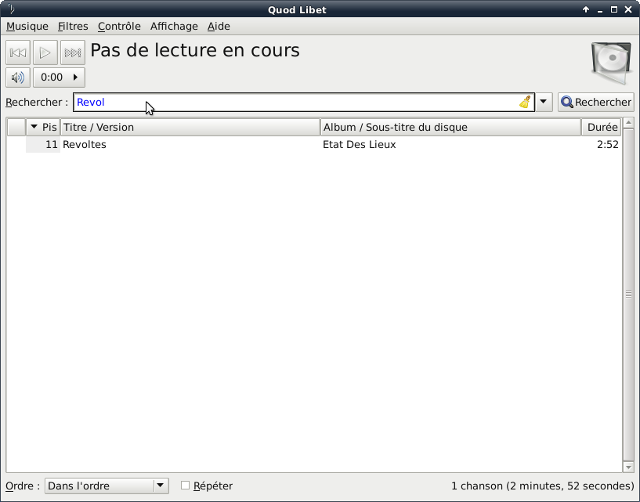Open the Affichage menu
The height and width of the screenshot is (502, 640).
[174, 26]
